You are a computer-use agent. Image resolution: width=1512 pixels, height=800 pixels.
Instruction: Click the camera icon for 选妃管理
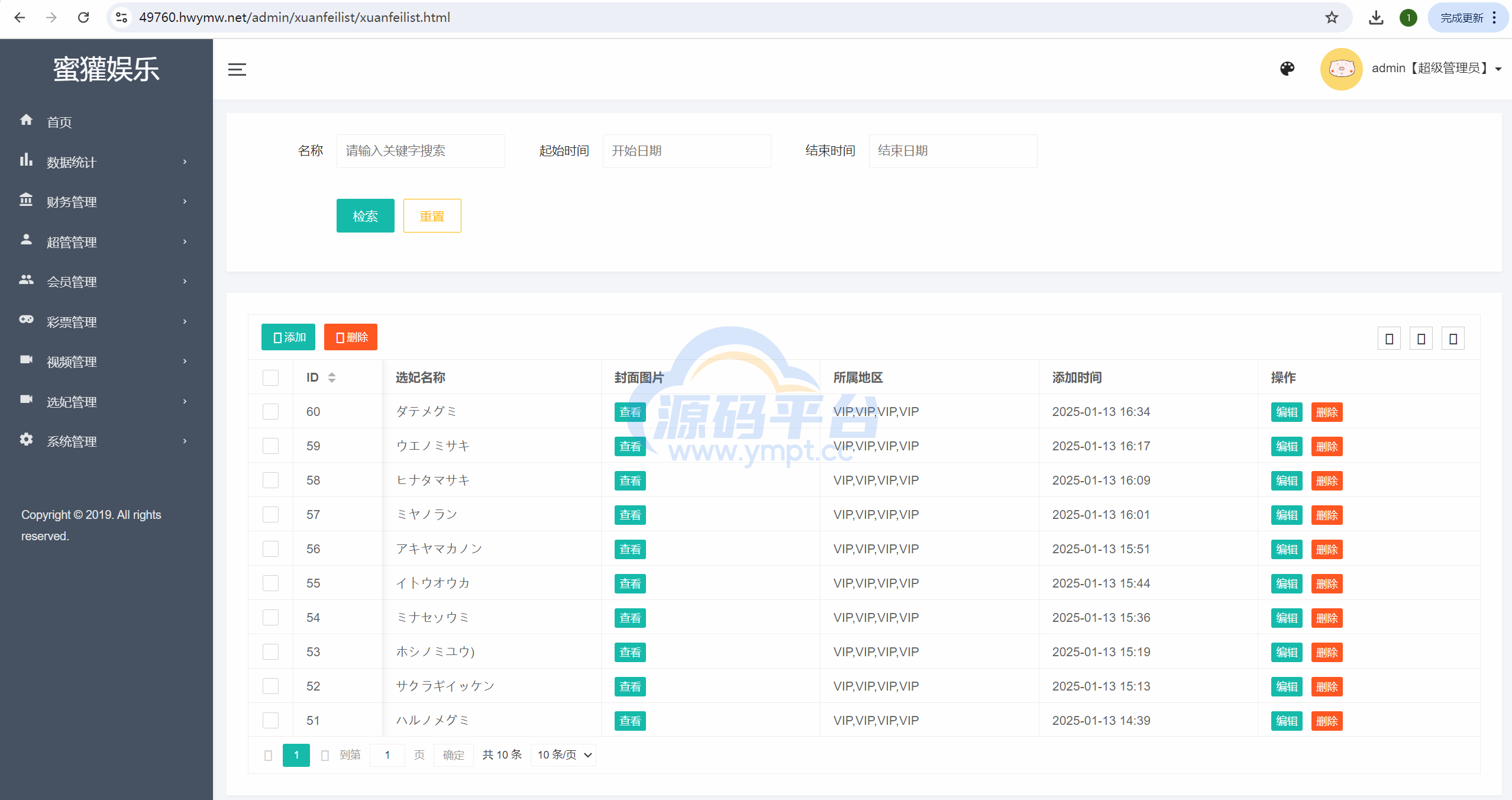pos(26,399)
